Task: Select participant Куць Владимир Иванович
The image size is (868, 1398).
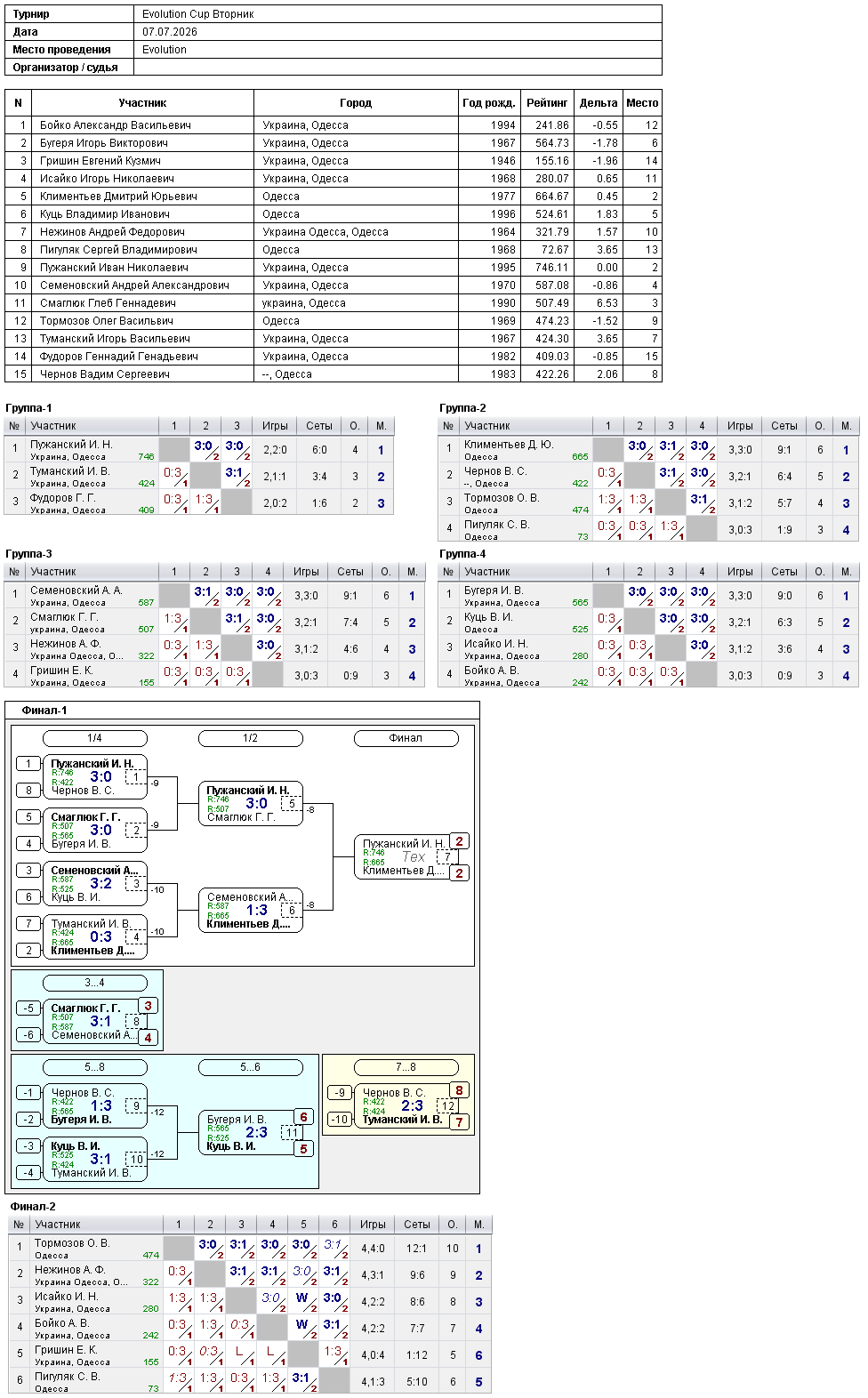Action: click(x=105, y=214)
